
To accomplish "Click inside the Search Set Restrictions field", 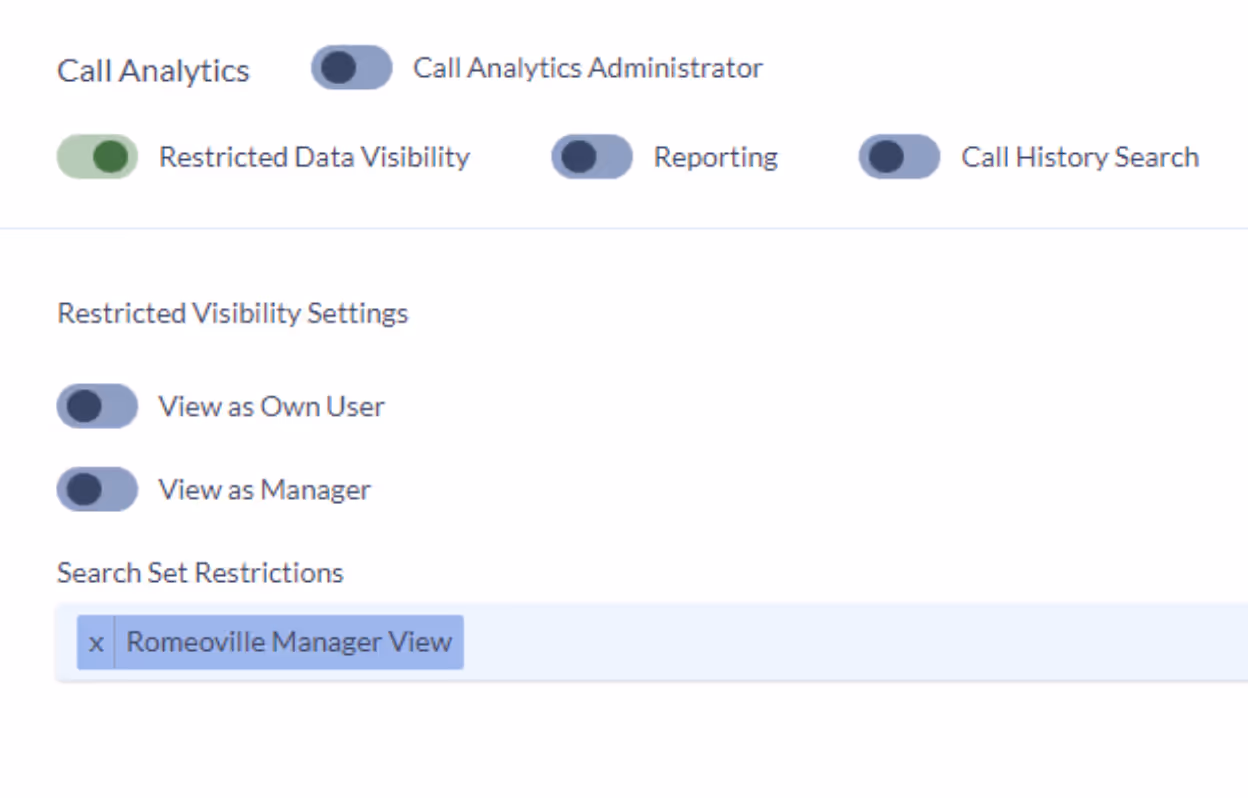I will click(700, 642).
